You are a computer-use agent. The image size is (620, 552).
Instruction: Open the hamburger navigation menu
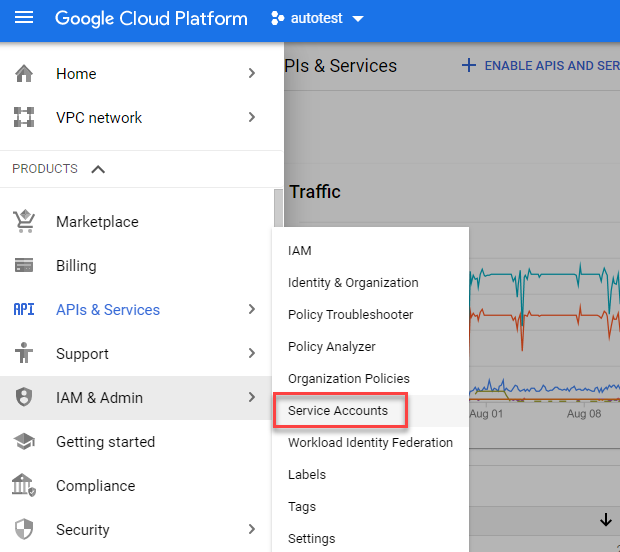[x=24, y=18]
